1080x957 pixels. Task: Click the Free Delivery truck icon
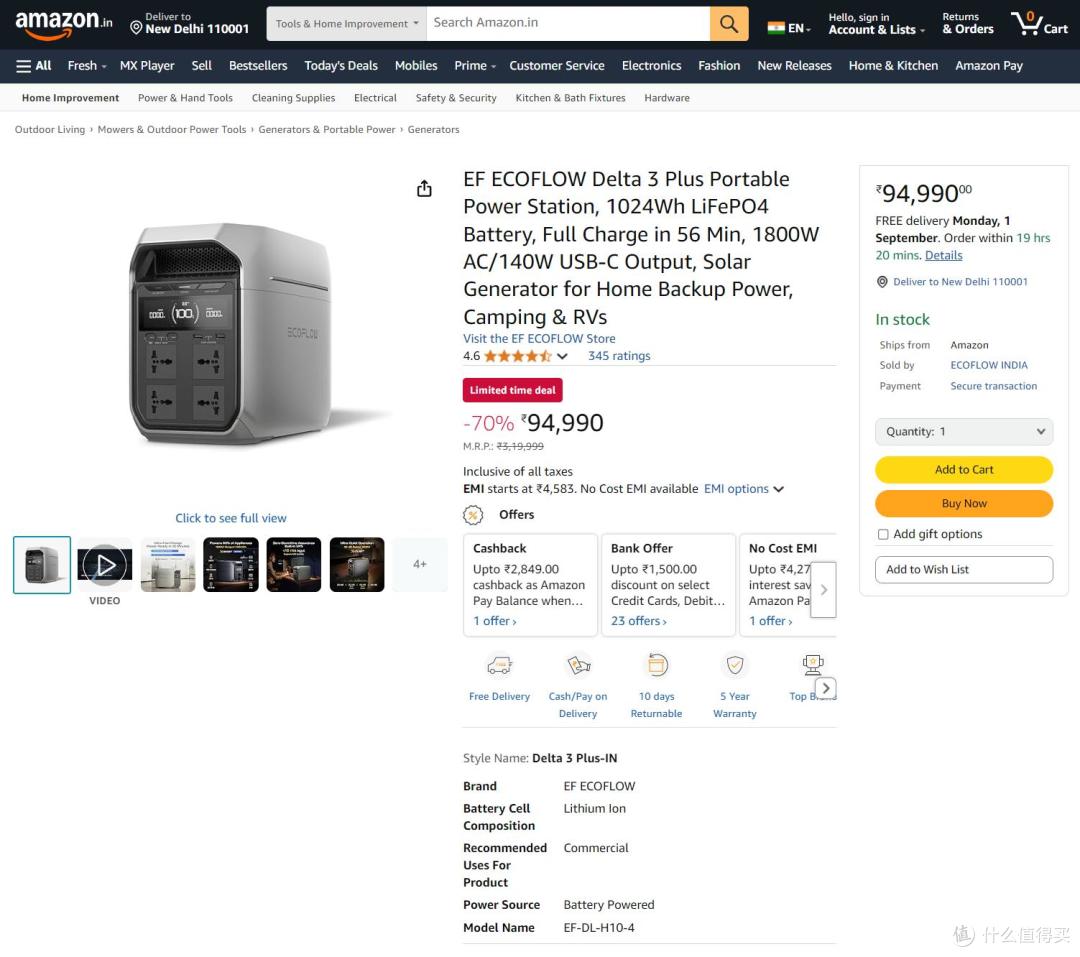[499, 666]
